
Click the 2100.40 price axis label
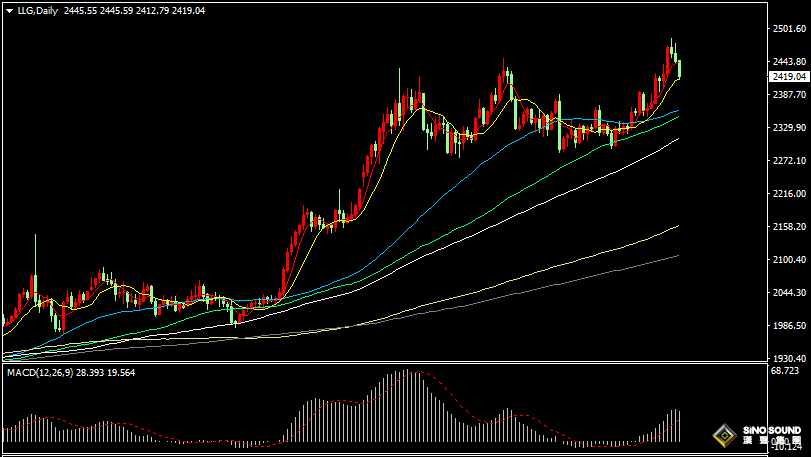tap(789, 260)
